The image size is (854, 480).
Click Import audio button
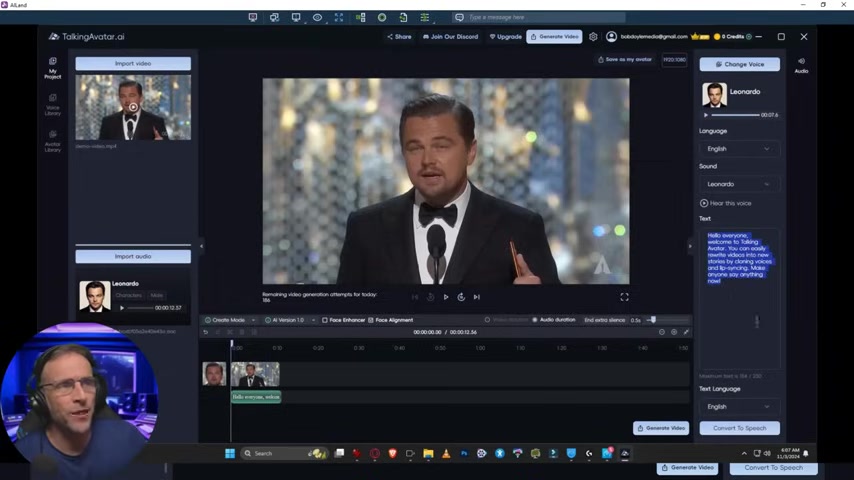[x=133, y=257]
